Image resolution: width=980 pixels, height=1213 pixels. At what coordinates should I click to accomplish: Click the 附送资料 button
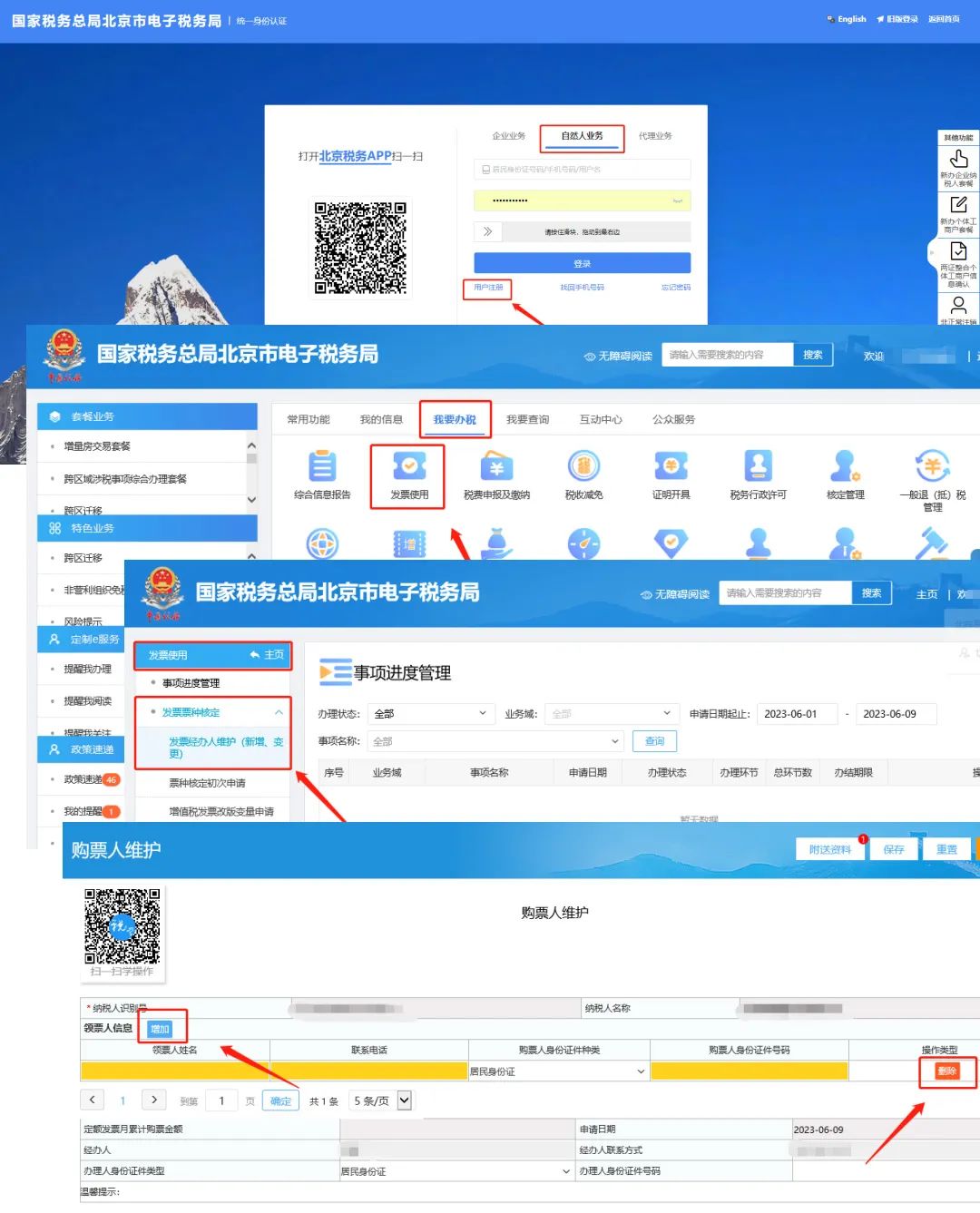(830, 849)
